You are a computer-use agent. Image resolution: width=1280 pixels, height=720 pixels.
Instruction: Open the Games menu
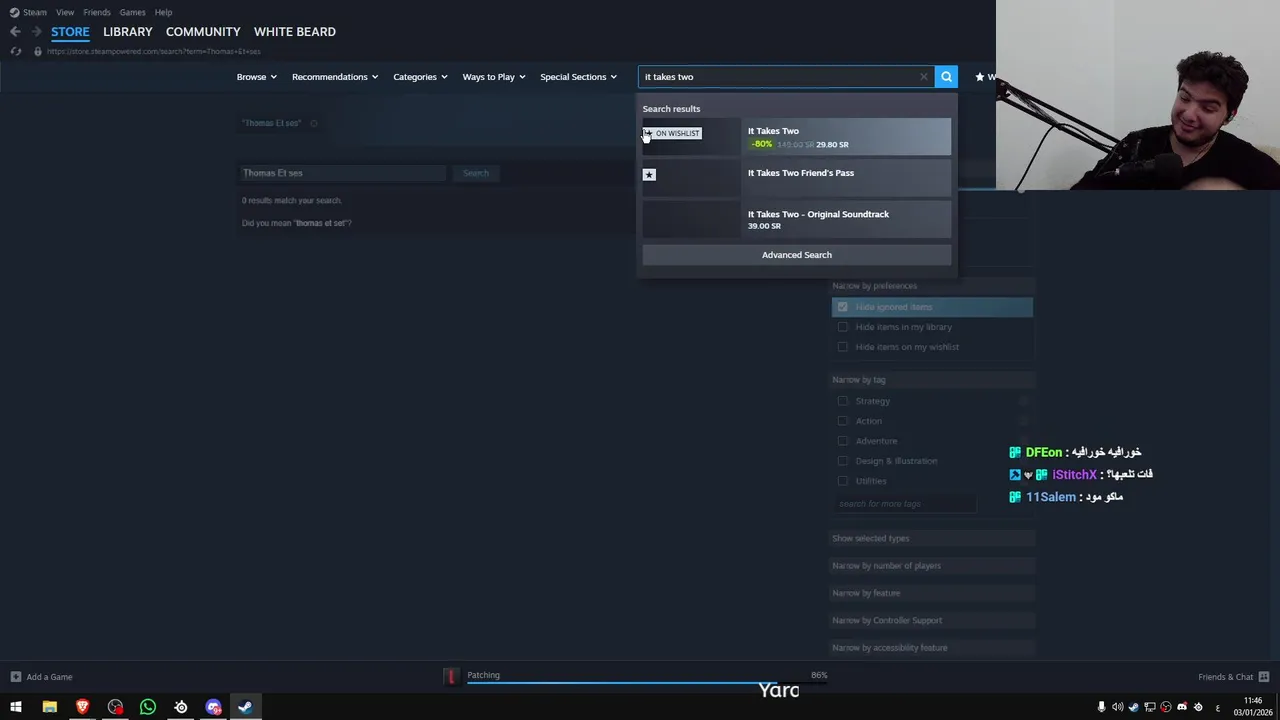[x=132, y=12]
